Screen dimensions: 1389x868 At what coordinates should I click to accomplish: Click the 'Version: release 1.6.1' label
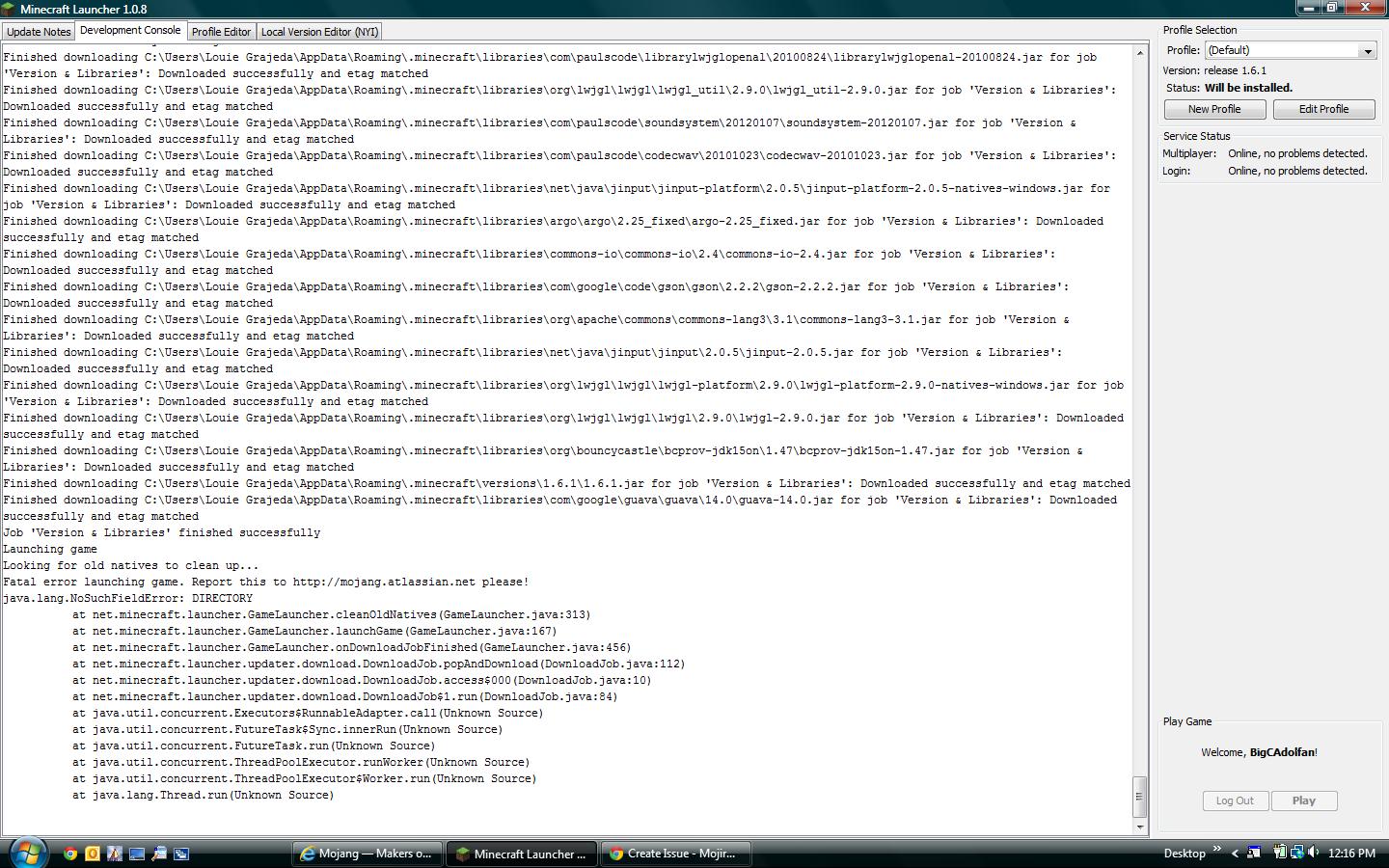pos(1214,70)
